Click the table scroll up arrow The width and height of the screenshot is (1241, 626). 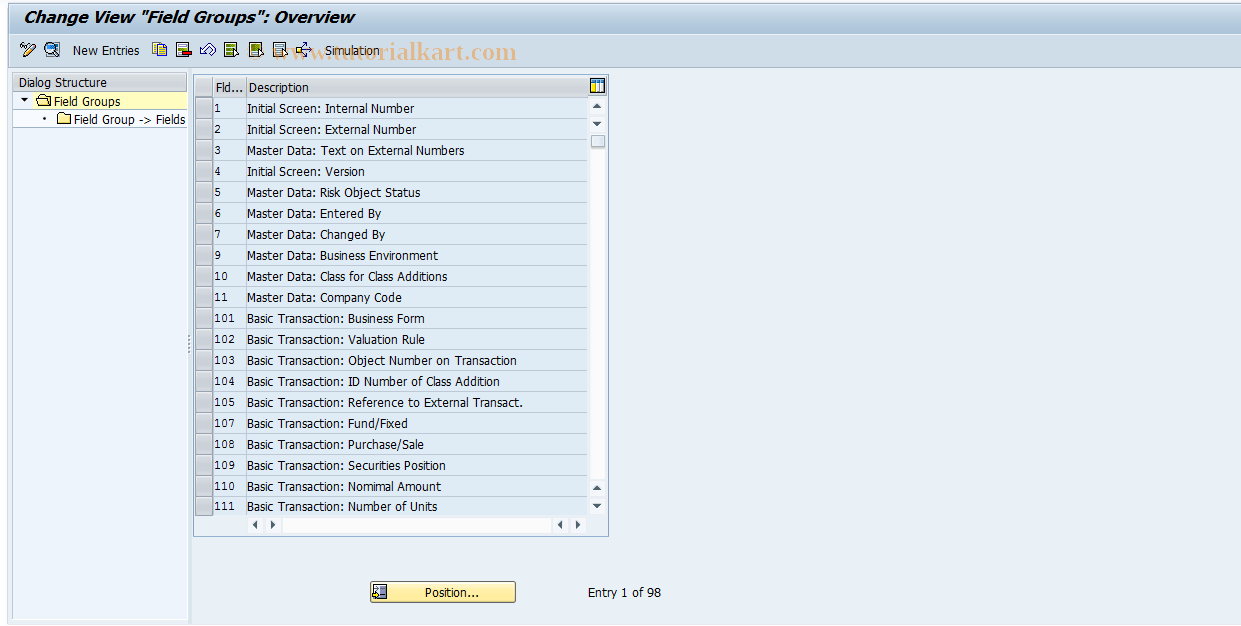(x=597, y=106)
